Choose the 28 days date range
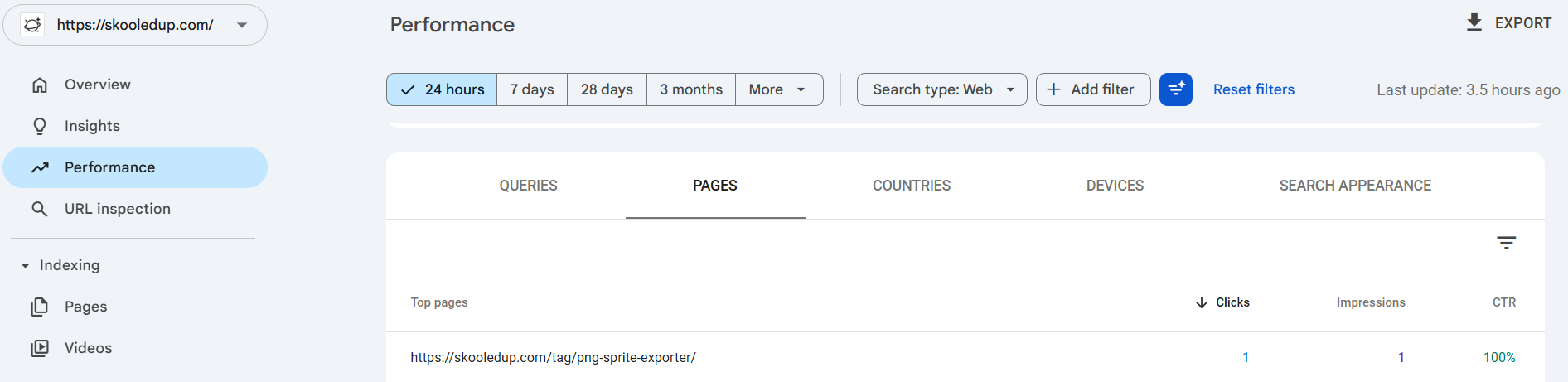The width and height of the screenshot is (1568, 382). point(607,89)
